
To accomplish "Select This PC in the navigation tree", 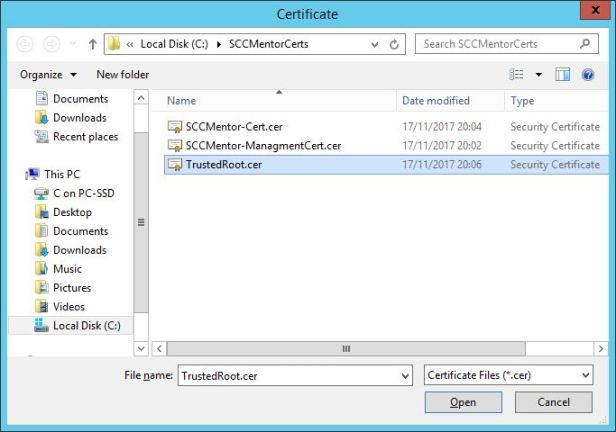I will 53,174.
